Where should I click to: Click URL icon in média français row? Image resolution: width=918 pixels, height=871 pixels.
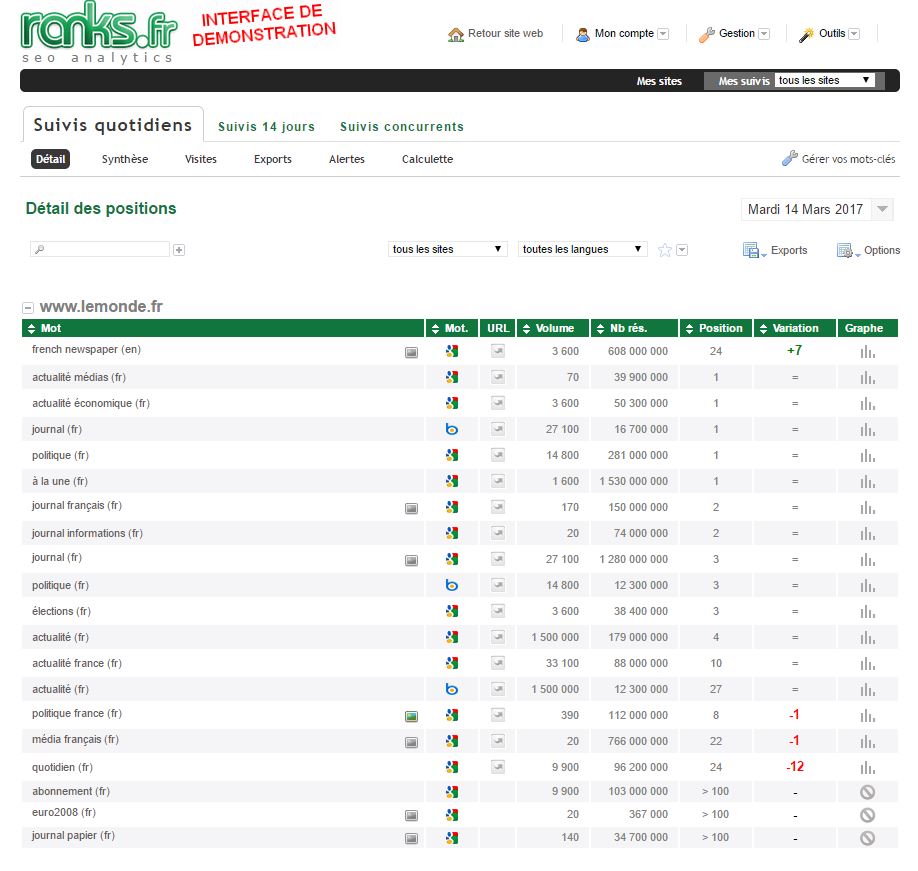(x=498, y=740)
